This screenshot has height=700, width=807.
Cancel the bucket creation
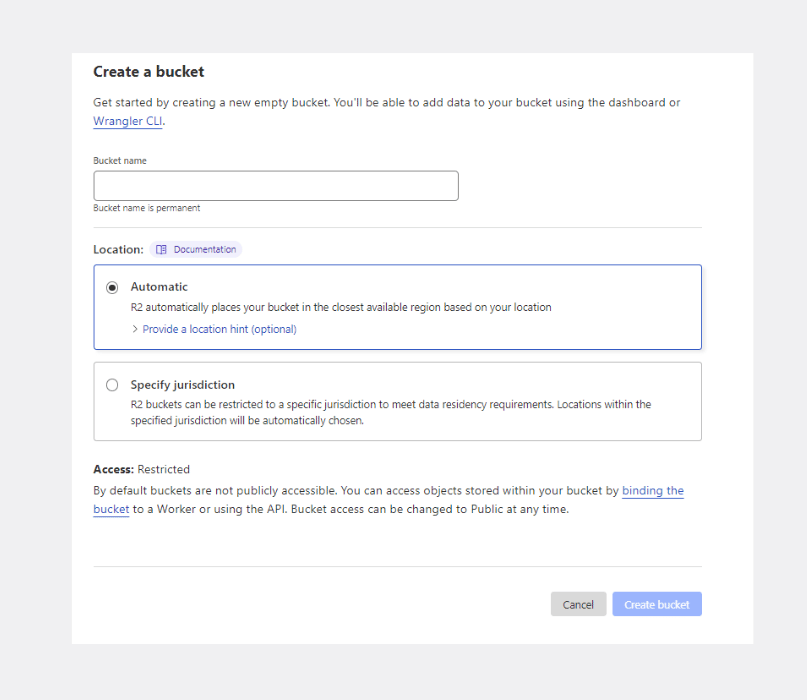(x=578, y=604)
